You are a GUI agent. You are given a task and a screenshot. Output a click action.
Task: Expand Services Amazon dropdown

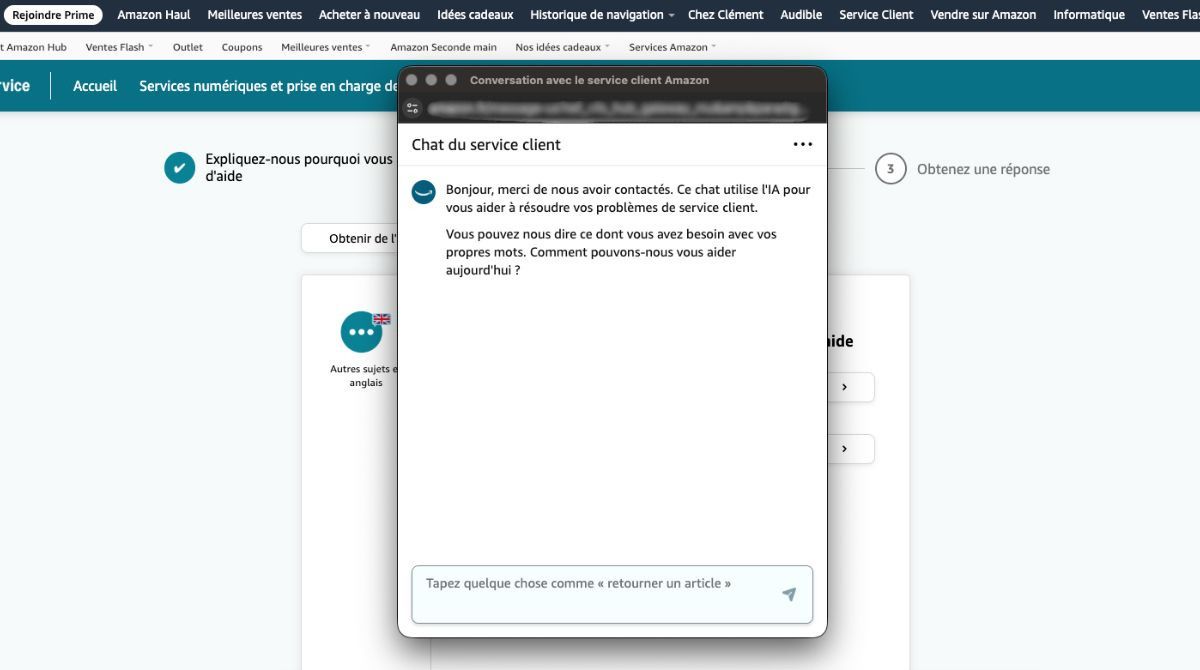672,47
